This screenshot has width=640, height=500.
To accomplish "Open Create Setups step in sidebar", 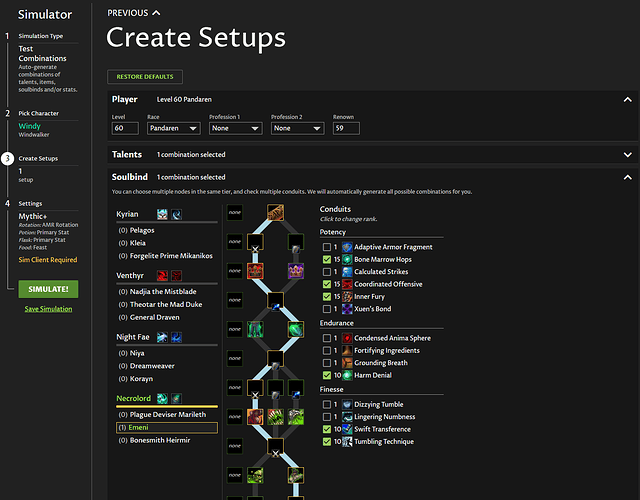I will click(38, 158).
